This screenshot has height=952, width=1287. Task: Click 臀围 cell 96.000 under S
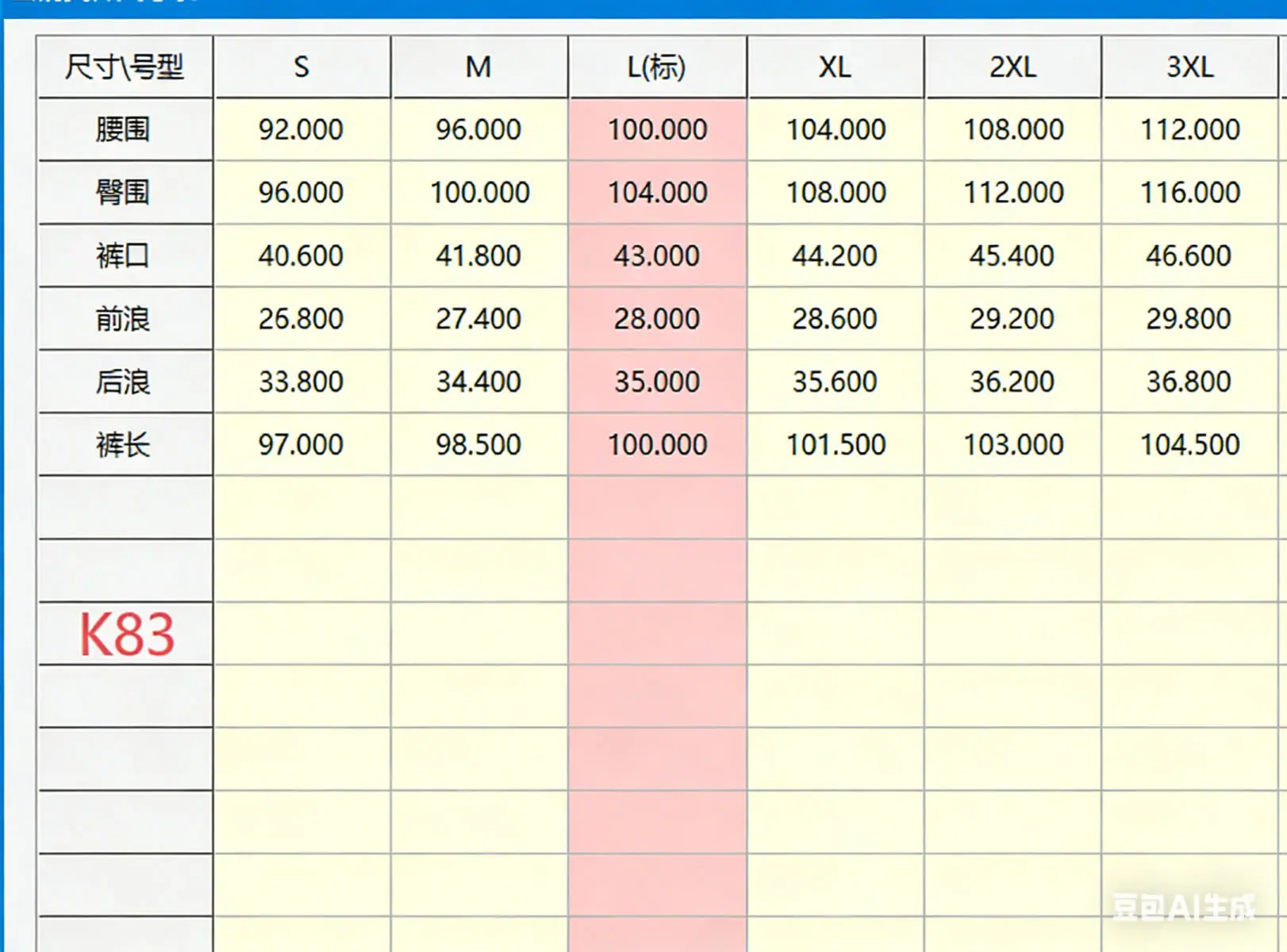(x=302, y=192)
